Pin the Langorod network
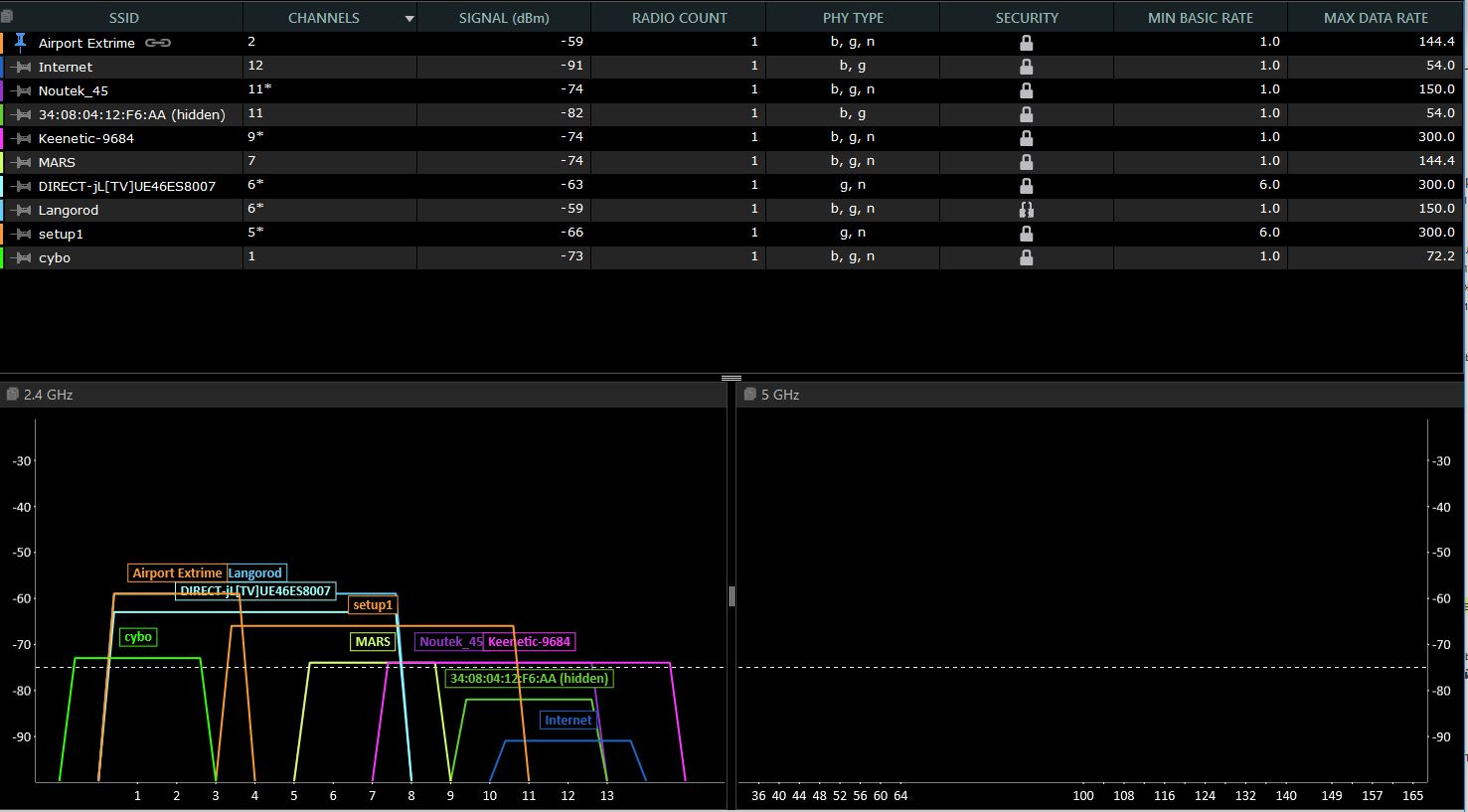1468x812 pixels. pos(21,210)
